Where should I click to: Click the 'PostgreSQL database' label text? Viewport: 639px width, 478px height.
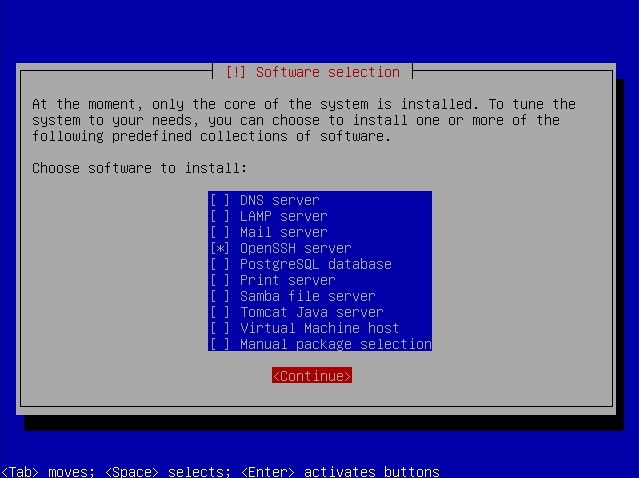(316, 264)
